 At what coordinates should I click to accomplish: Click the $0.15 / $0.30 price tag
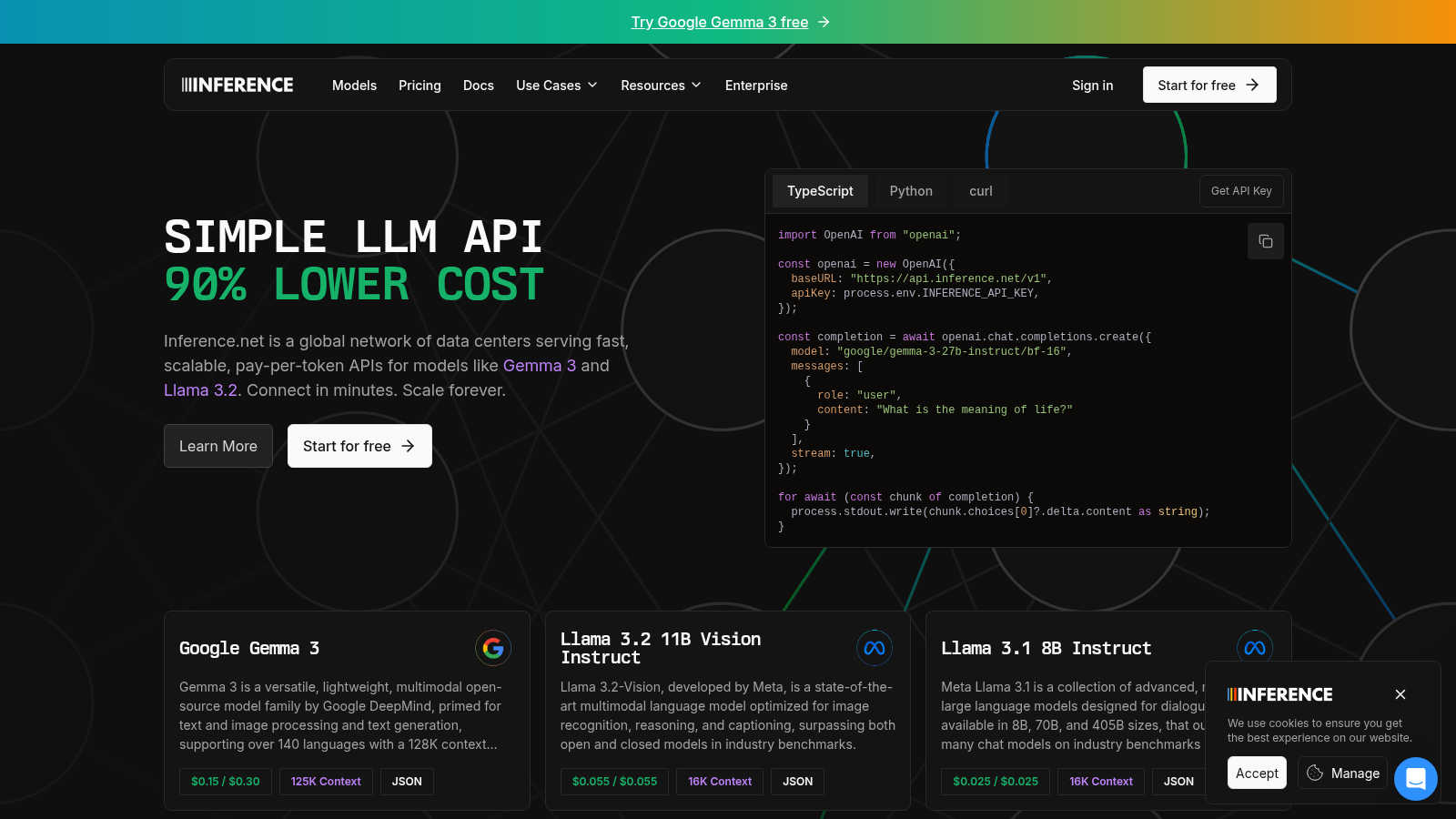[226, 782]
